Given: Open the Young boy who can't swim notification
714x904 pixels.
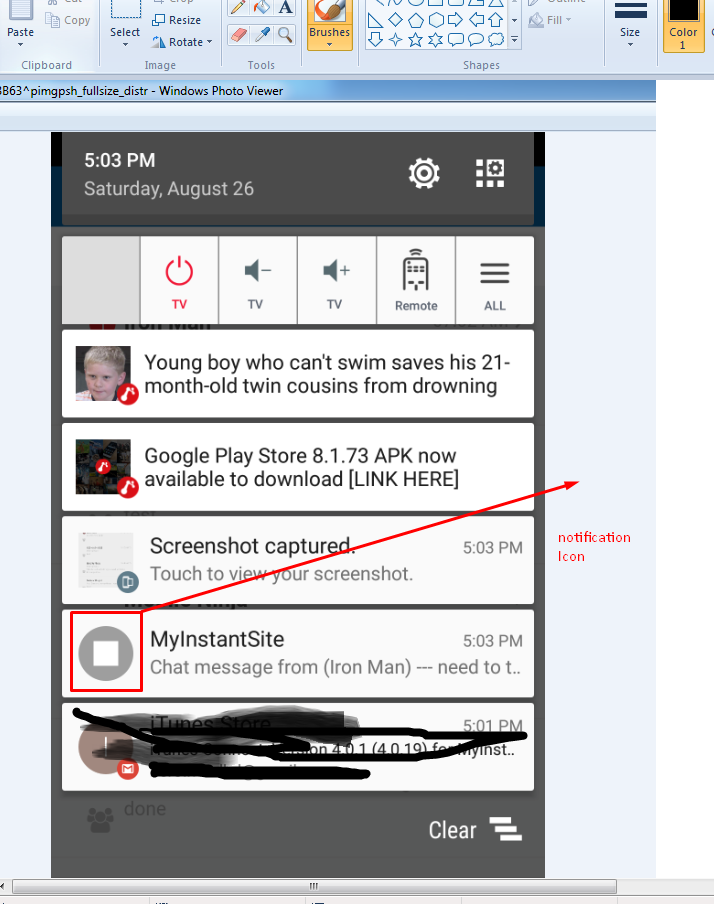Looking at the screenshot, I should tap(298, 374).
